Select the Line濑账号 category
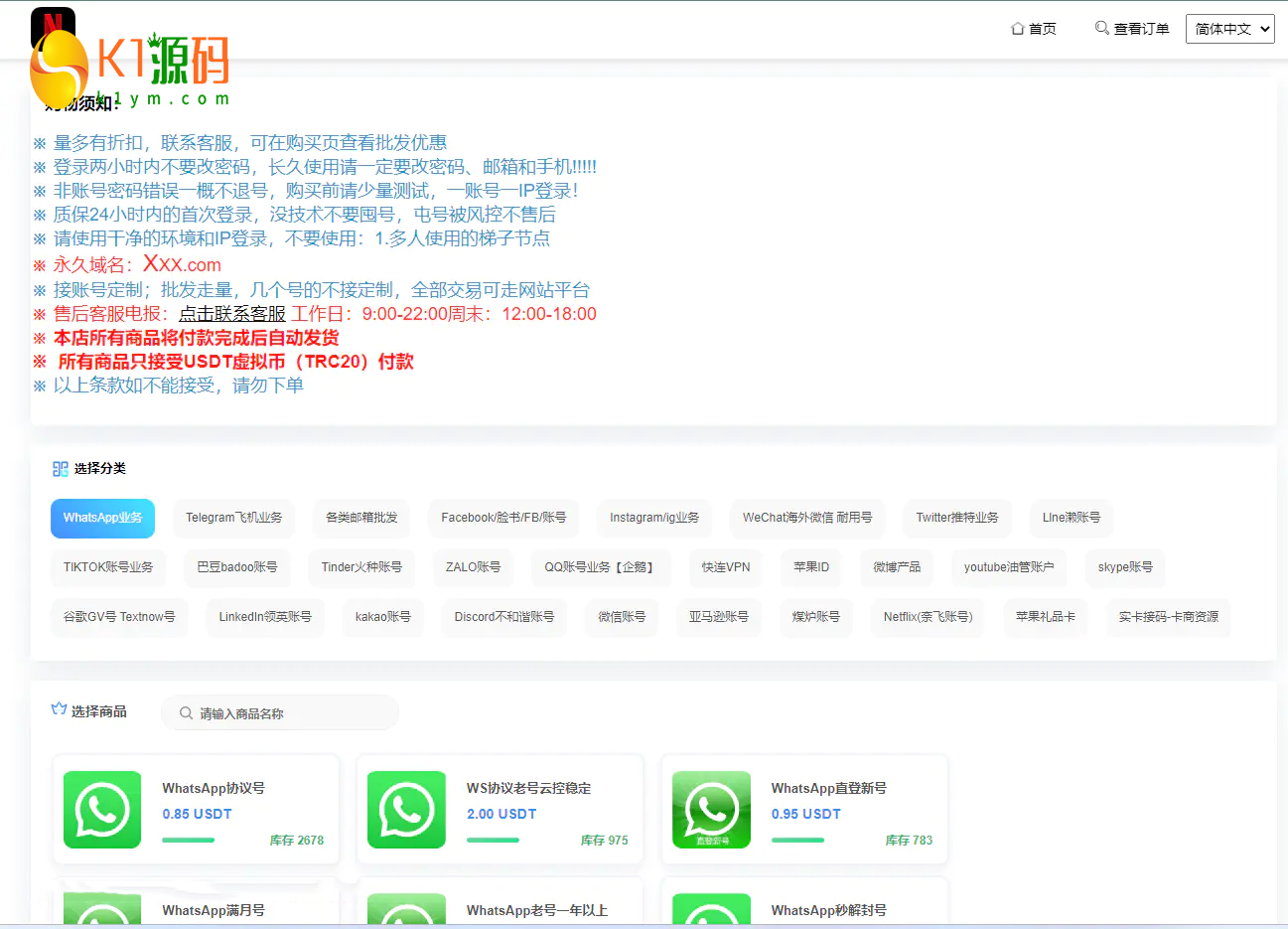Viewport: 1288px width, 929px height. 1072,518
